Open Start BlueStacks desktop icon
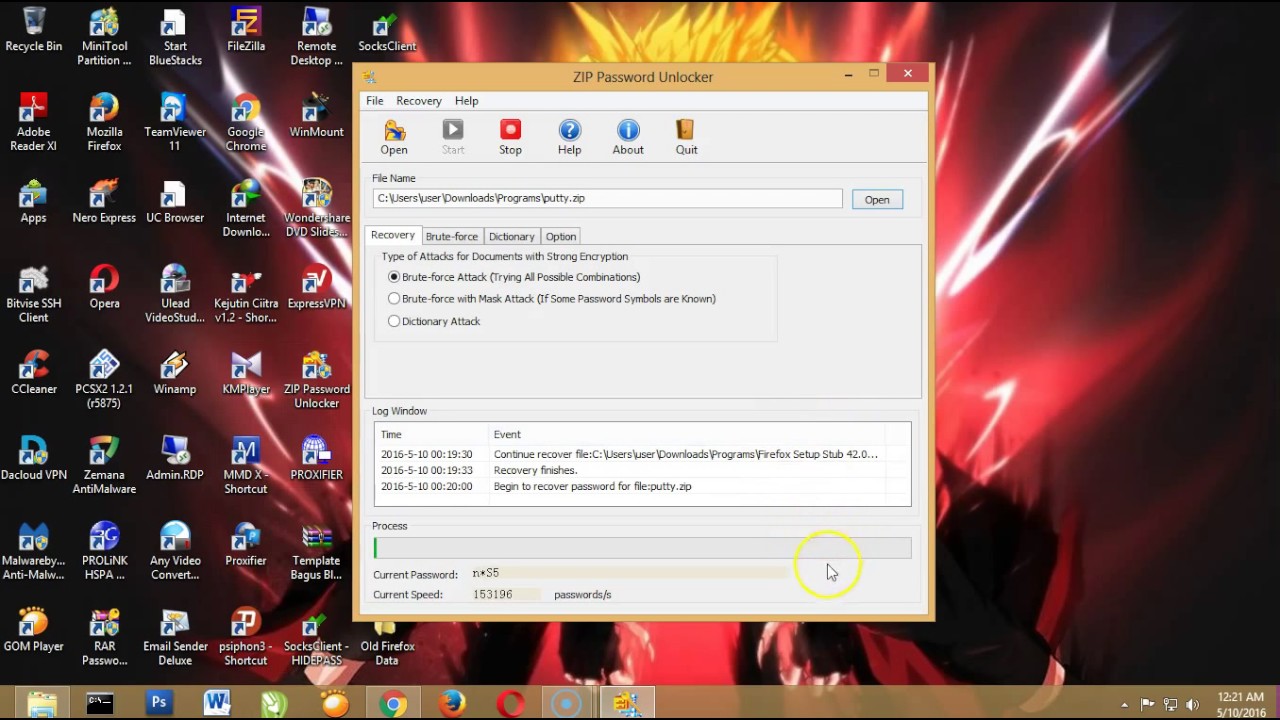The height and width of the screenshot is (720, 1280). coord(175,37)
